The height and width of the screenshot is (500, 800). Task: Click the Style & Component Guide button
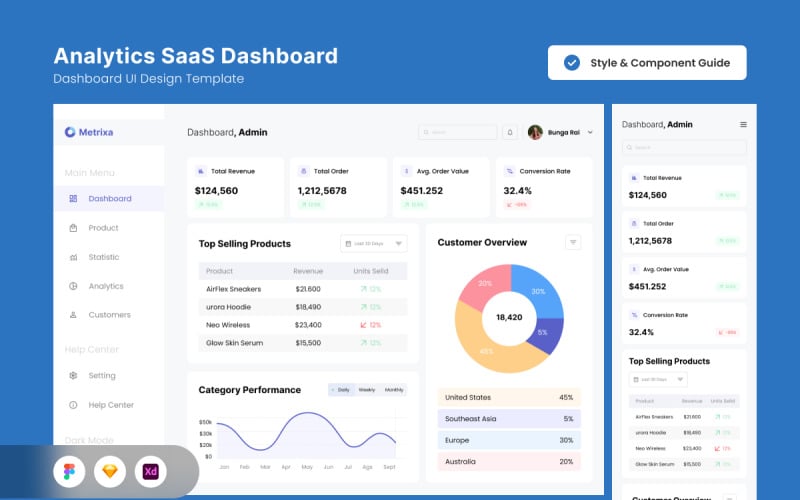[646, 62]
